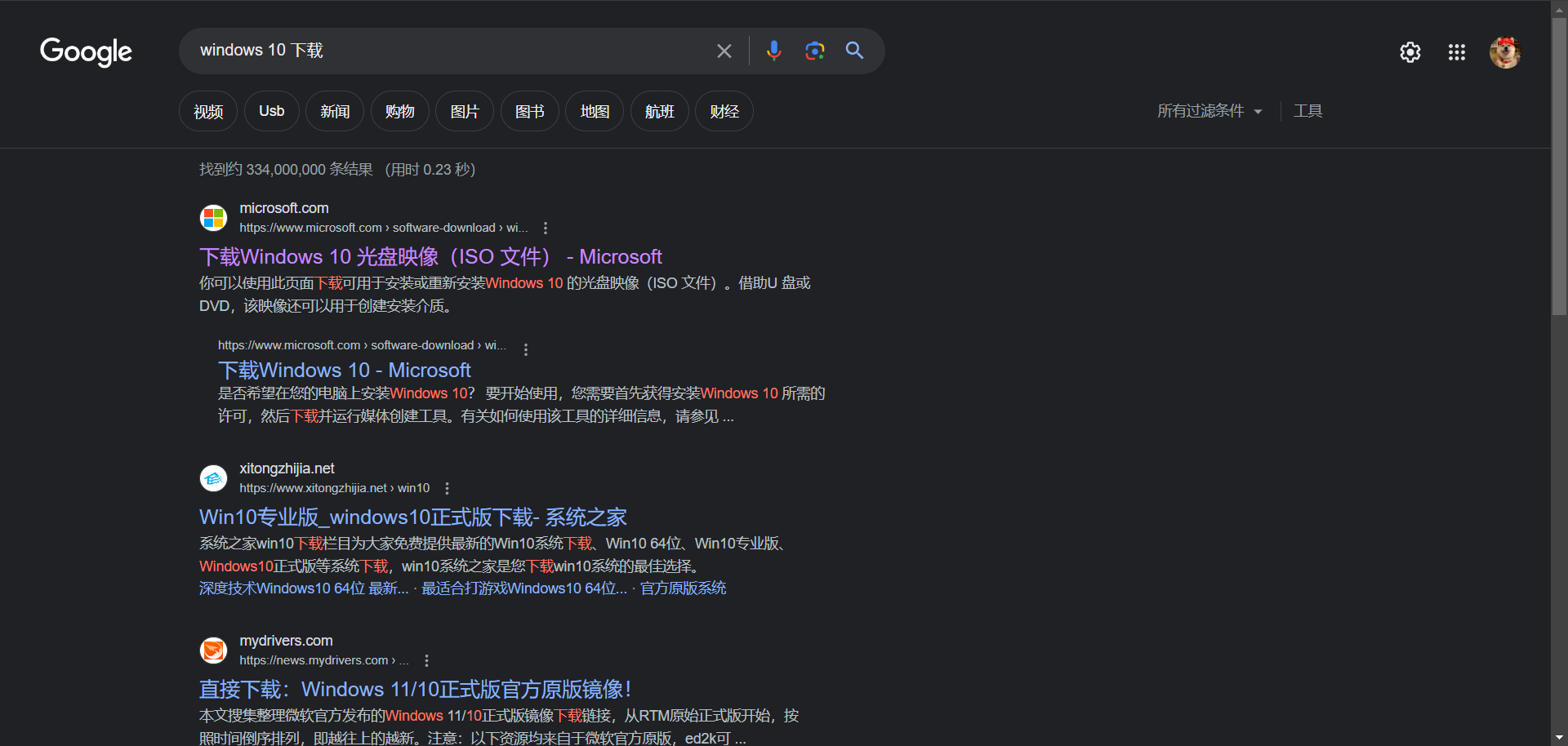Image resolution: width=1568 pixels, height=746 pixels.
Task: Open Google Lens image search
Action: click(814, 51)
